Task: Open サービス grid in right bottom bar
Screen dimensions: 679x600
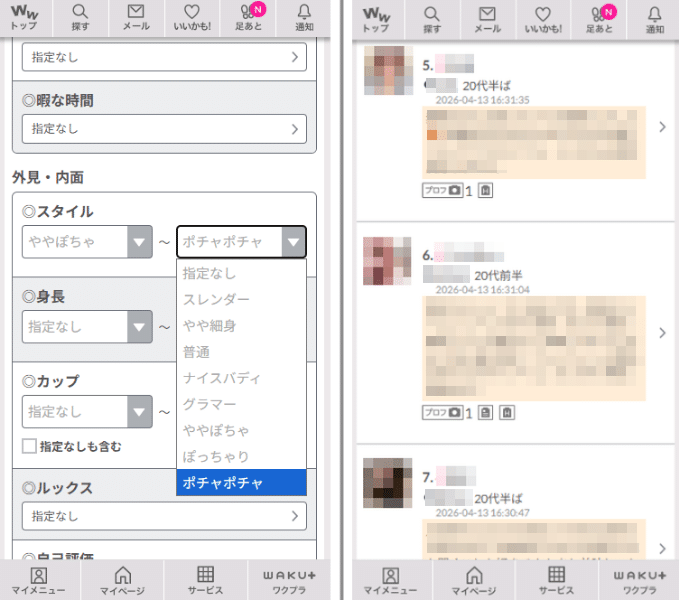Action: pyautogui.click(x=556, y=580)
